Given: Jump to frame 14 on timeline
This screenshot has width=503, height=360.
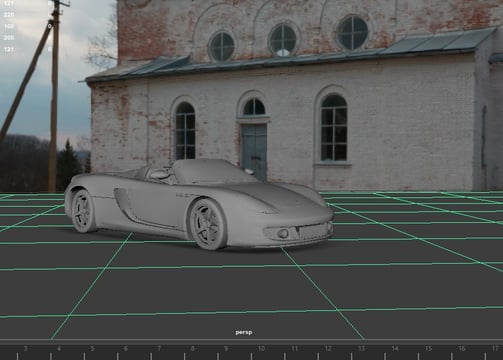Looking at the screenshot, I should click(395, 349).
